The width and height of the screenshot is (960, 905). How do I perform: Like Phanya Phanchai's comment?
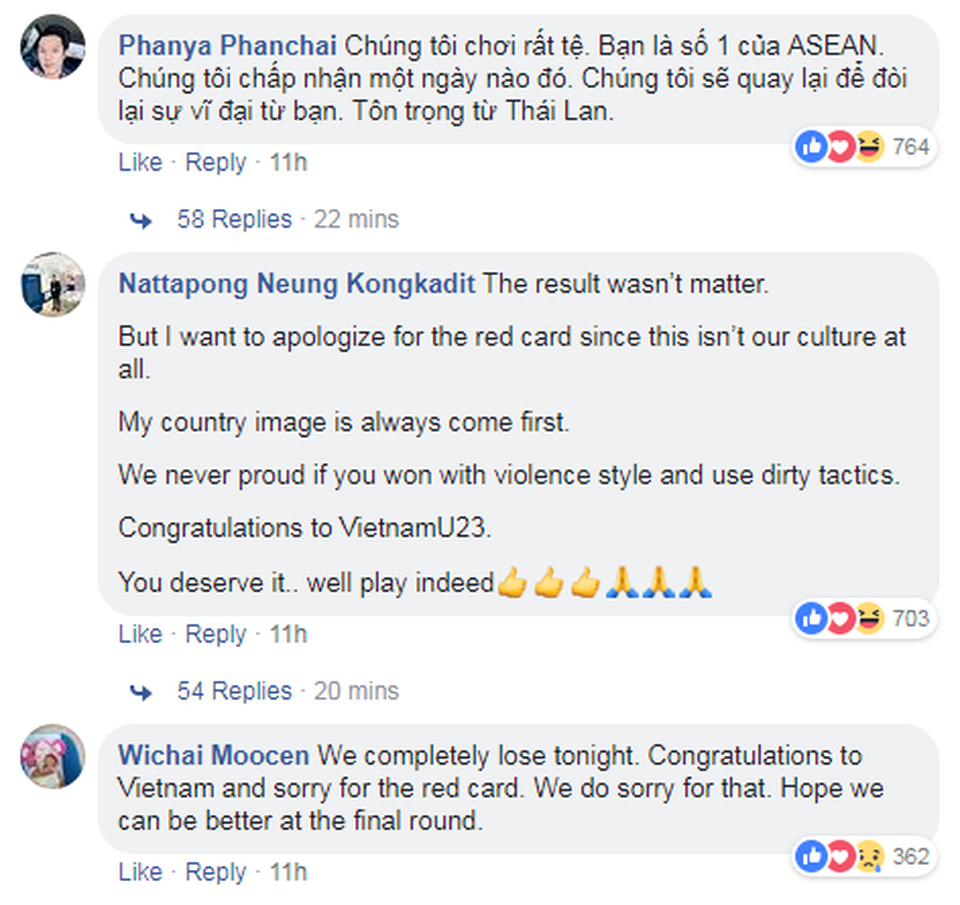point(140,162)
